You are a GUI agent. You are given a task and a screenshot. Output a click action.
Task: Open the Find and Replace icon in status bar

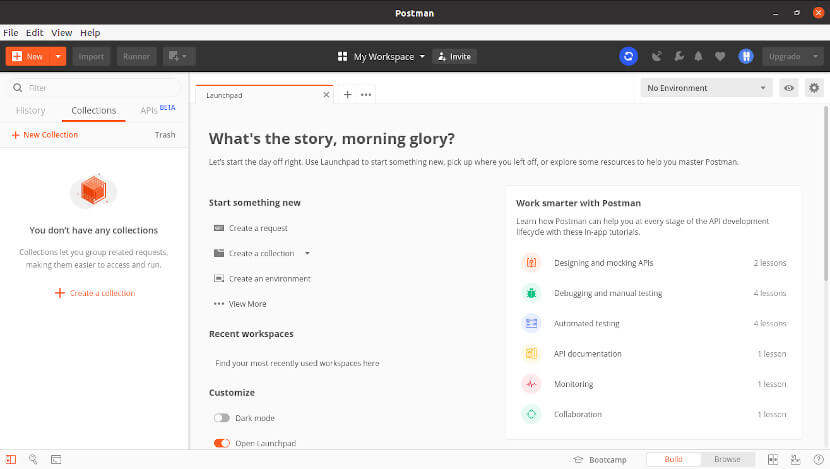(33, 460)
